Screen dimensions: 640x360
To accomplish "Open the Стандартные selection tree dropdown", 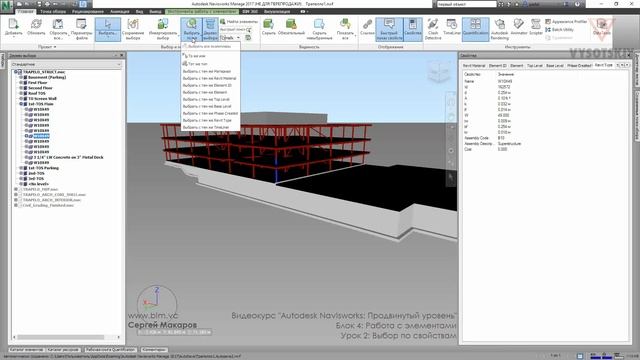I will 66,64.
